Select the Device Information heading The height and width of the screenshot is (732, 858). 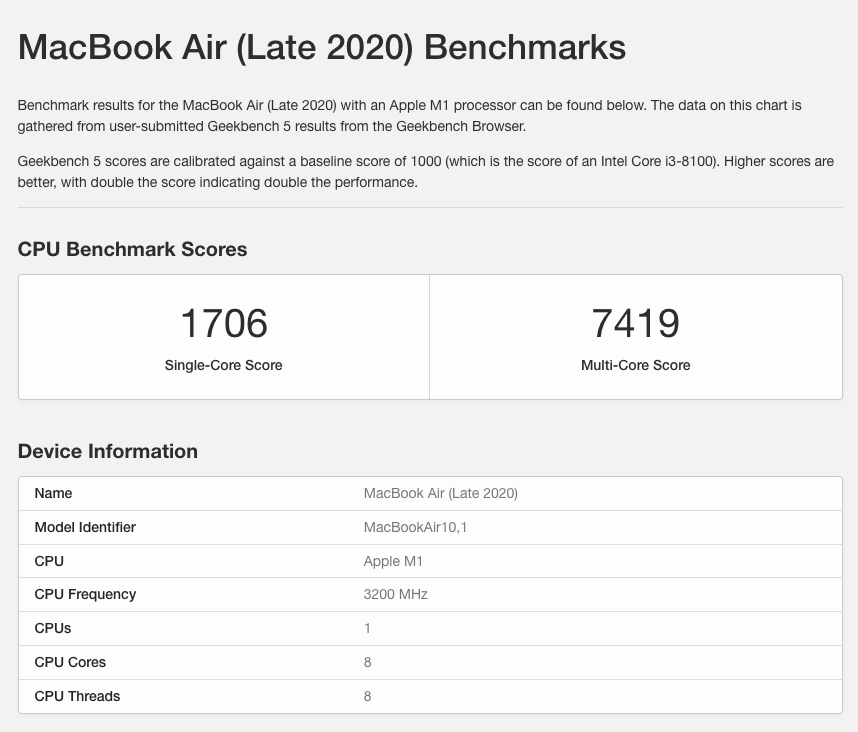(108, 451)
